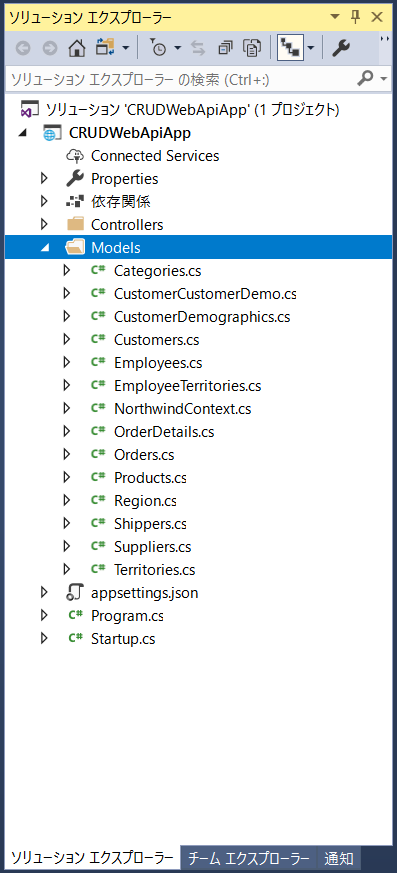Select the NorthwindContext.cs file name

point(183,409)
